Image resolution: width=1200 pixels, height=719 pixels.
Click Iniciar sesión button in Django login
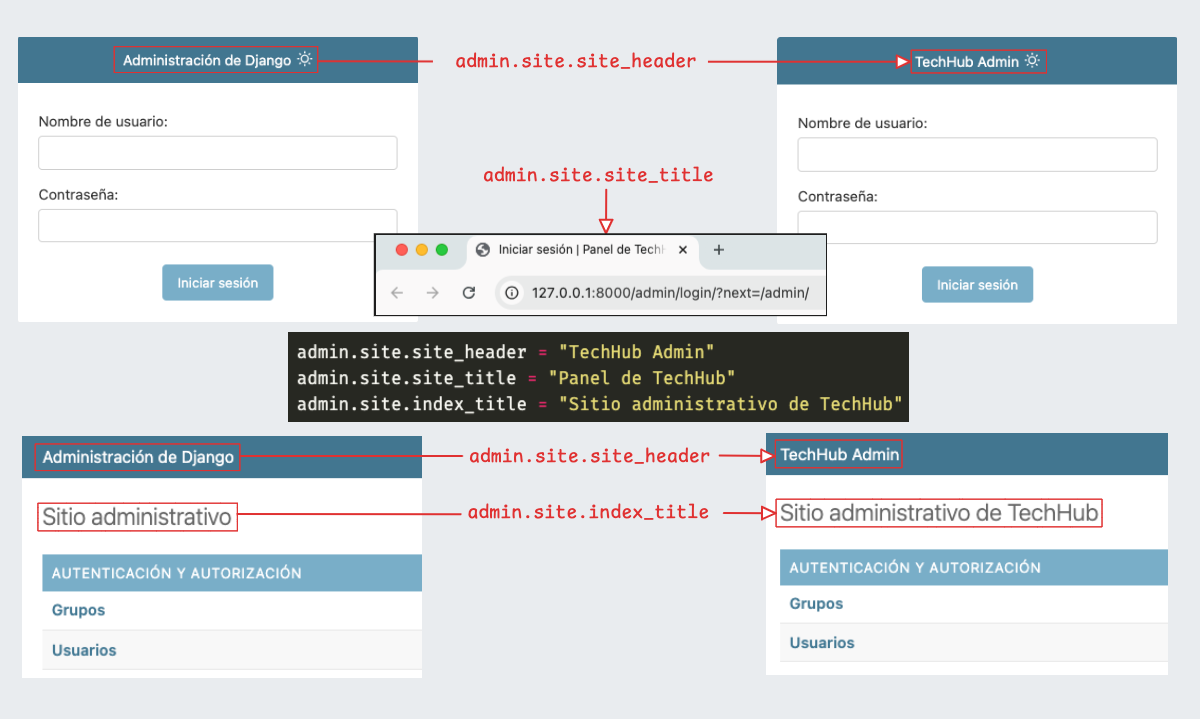(x=218, y=283)
